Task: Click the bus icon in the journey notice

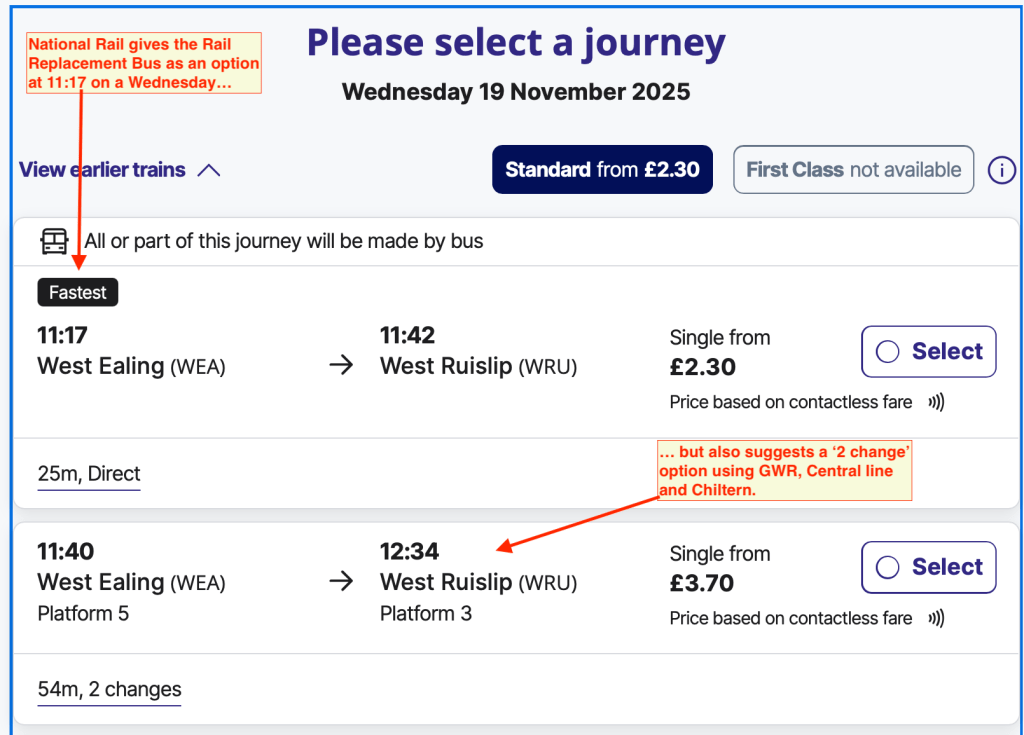Action: pyautogui.click(x=54, y=241)
